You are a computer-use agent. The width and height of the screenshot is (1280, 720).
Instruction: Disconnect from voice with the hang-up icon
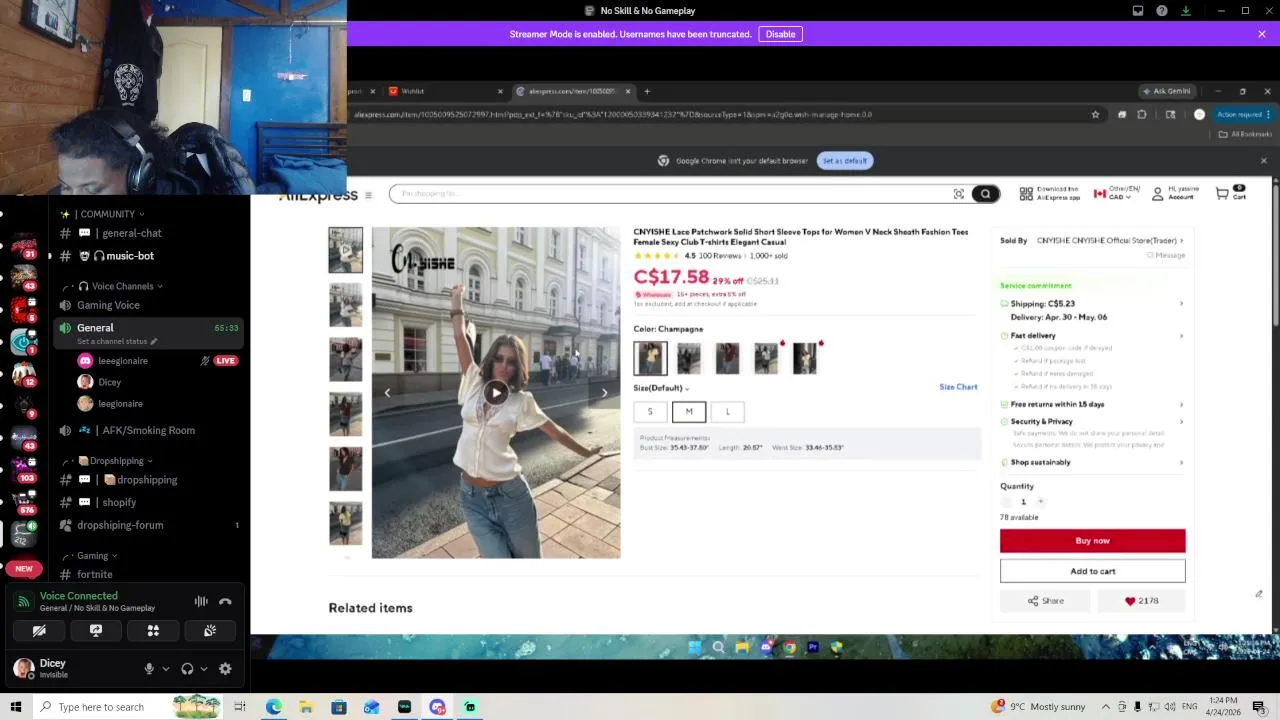tap(225, 601)
